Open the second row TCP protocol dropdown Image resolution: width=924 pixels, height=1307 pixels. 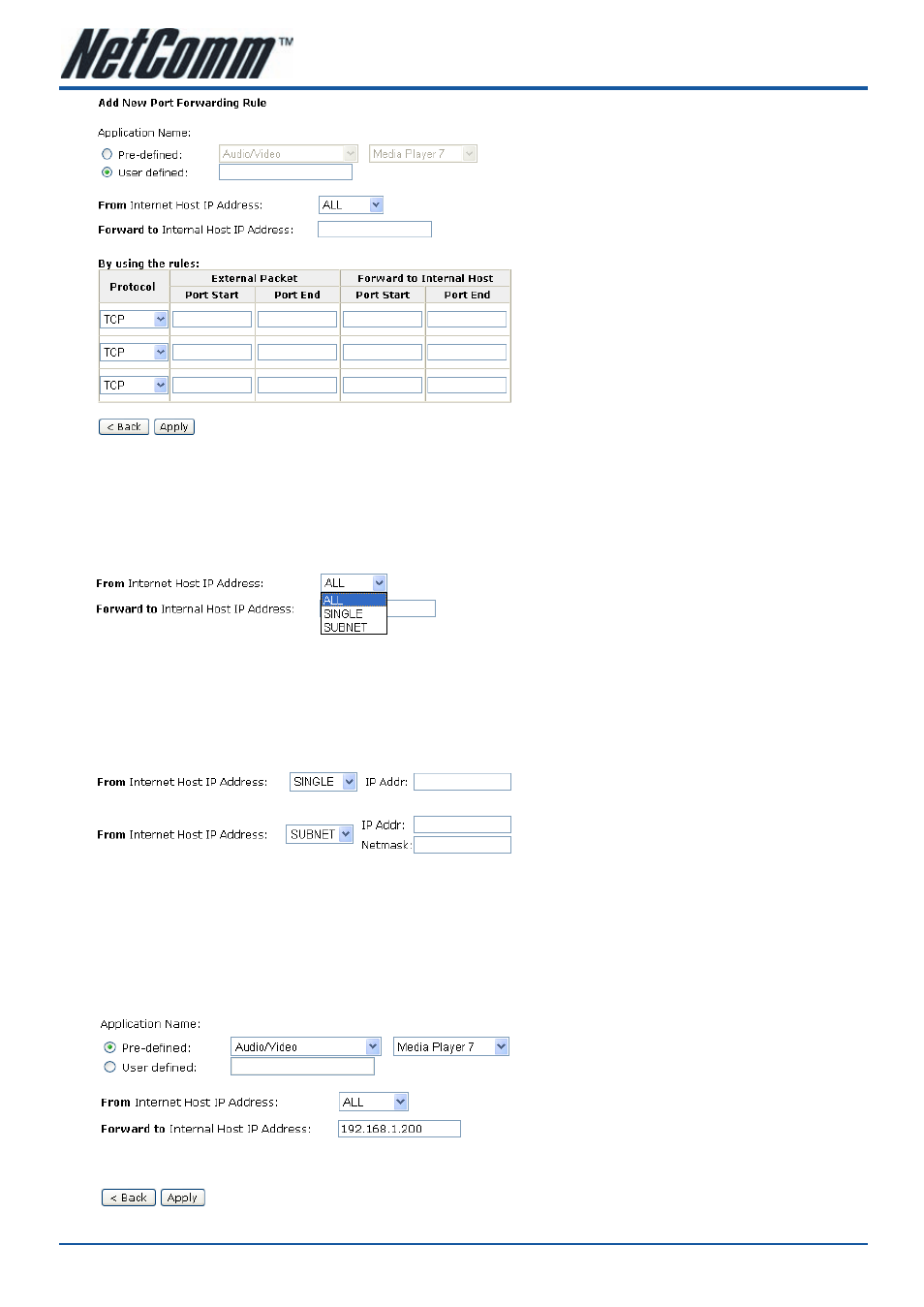(x=134, y=352)
